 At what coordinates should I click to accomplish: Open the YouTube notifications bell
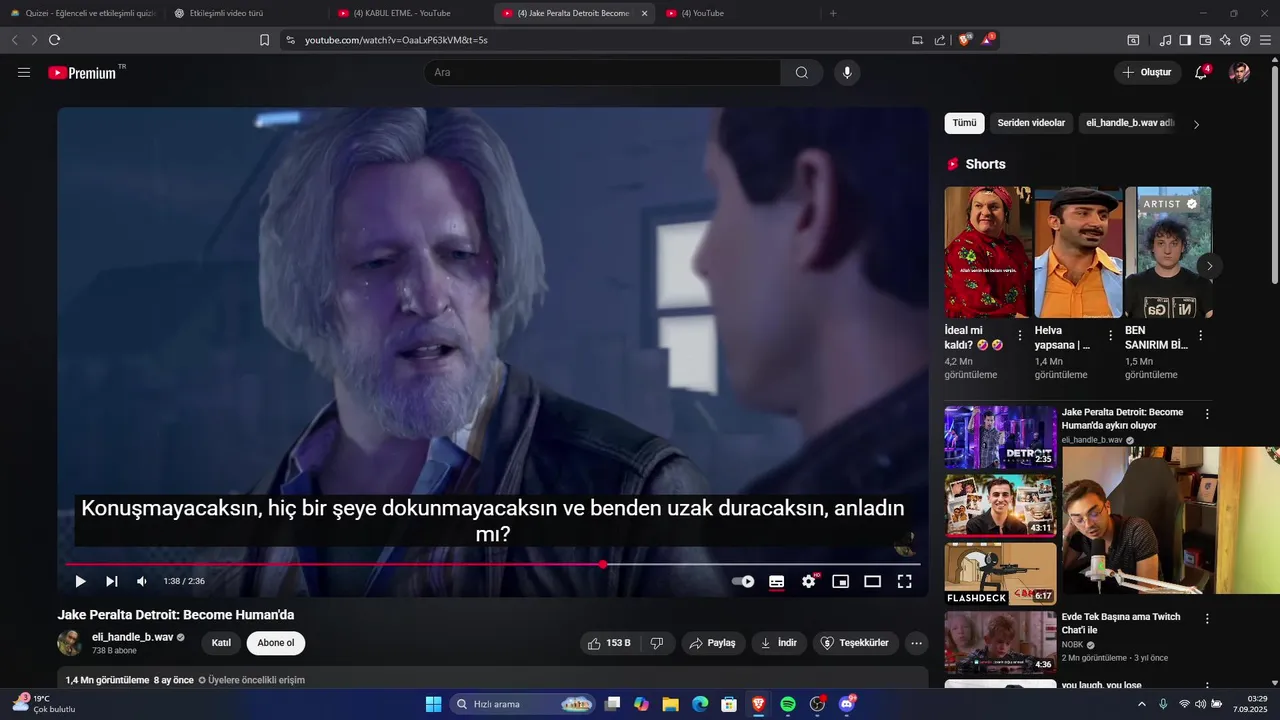tap(1201, 72)
